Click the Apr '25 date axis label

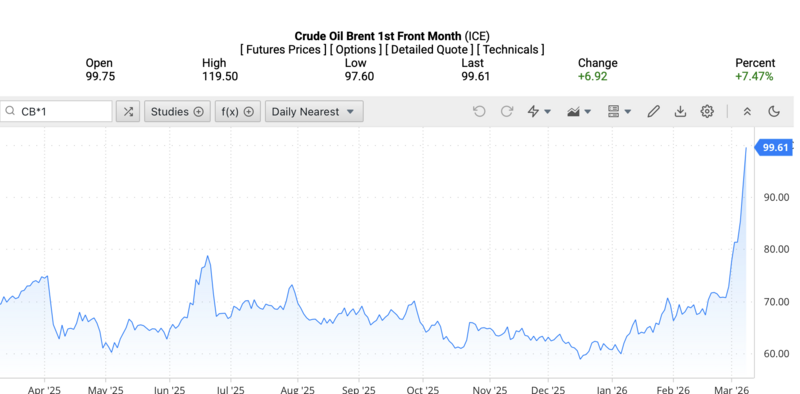[x=44, y=389]
